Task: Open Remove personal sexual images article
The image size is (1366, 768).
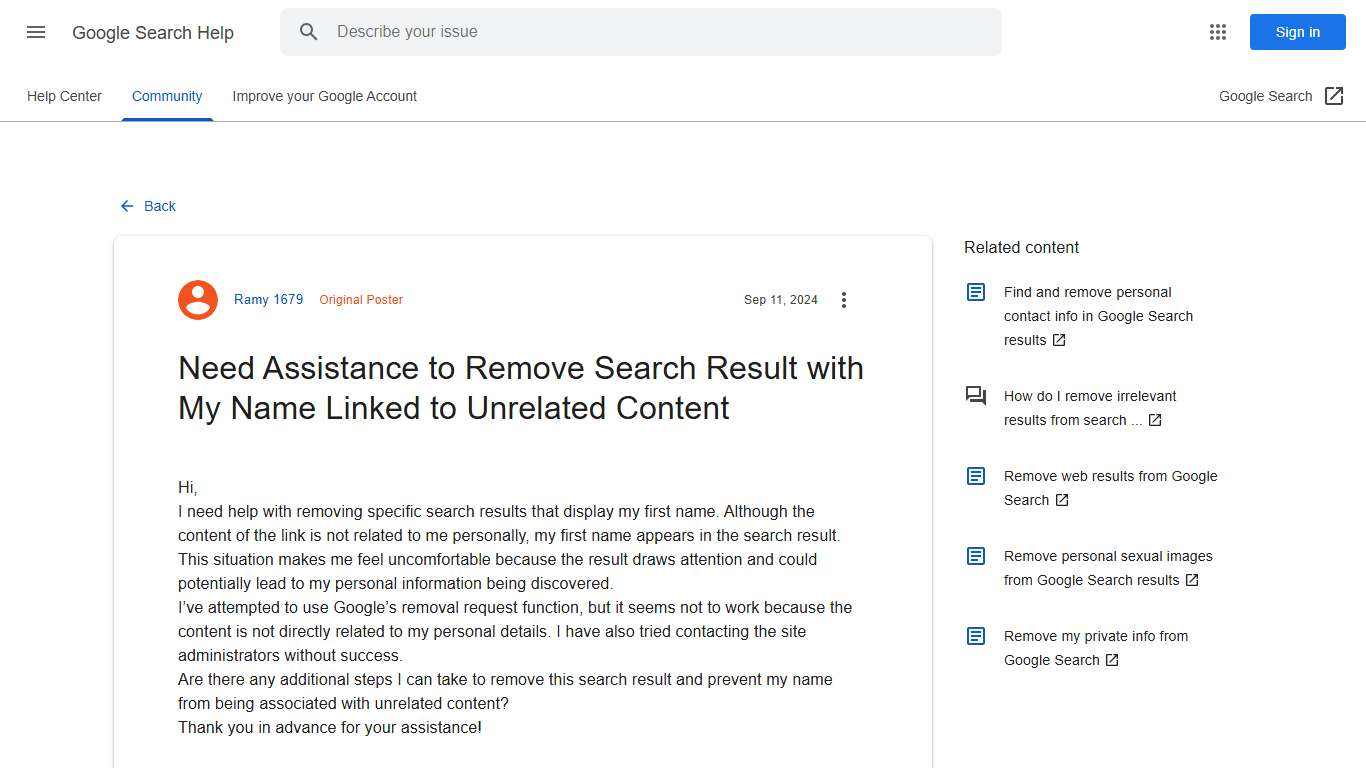Action: click(1107, 568)
